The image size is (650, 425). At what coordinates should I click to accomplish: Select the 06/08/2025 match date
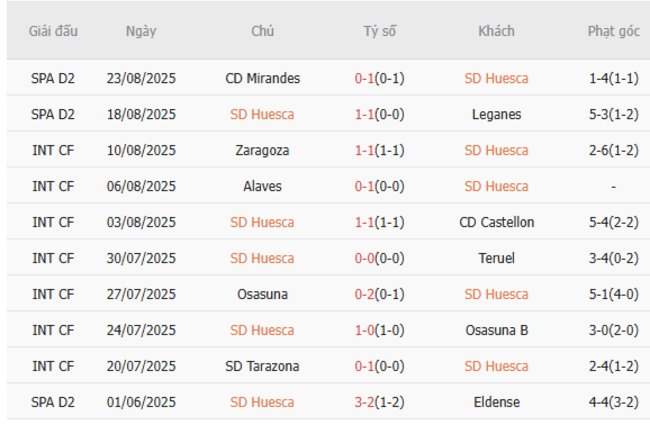click(x=141, y=186)
